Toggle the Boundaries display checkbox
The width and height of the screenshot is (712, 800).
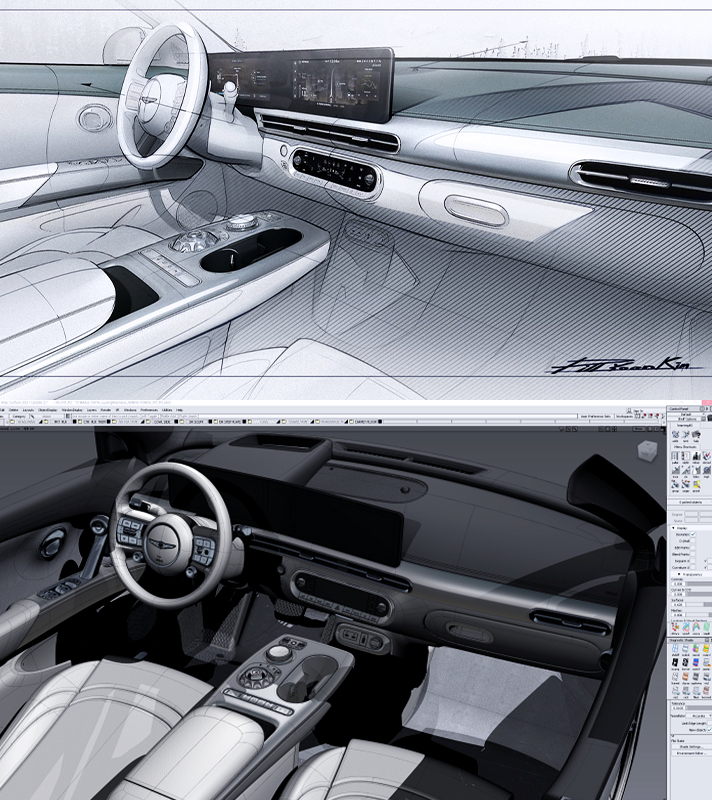(693, 535)
